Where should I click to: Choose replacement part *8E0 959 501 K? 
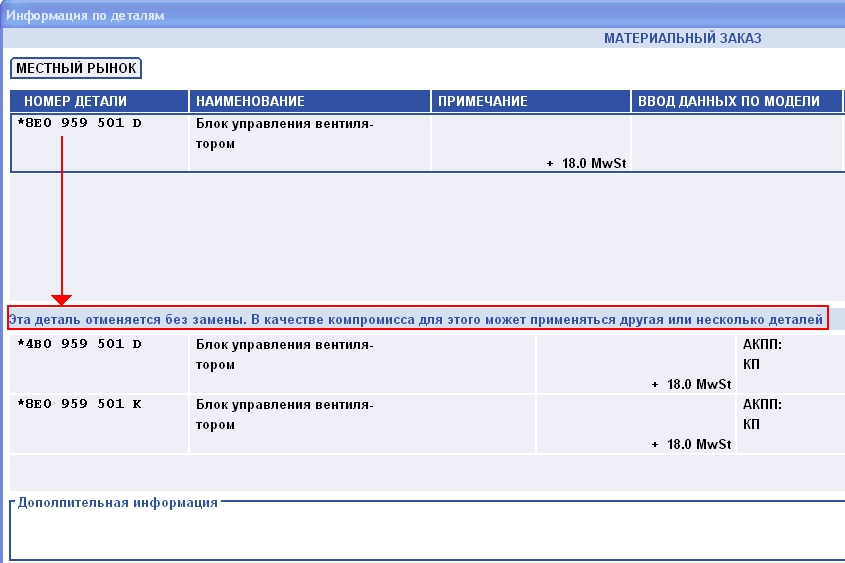[80, 405]
